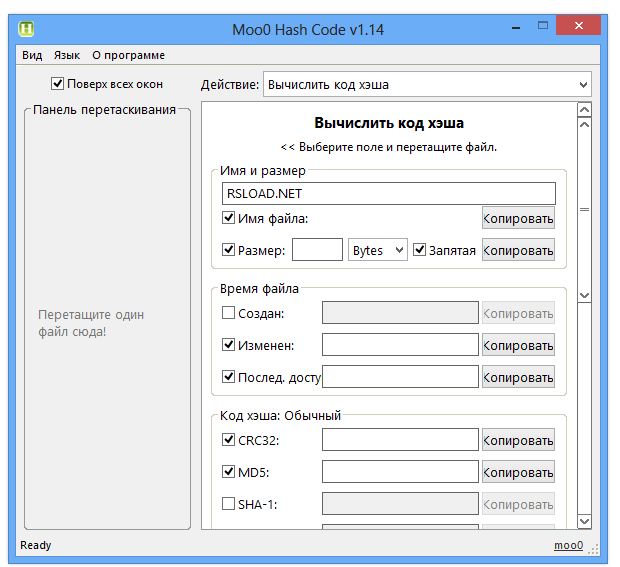Image resolution: width=620 pixels, height=567 pixels.
Task: Click Копировать next to Изменен
Action: pos(518,344)
